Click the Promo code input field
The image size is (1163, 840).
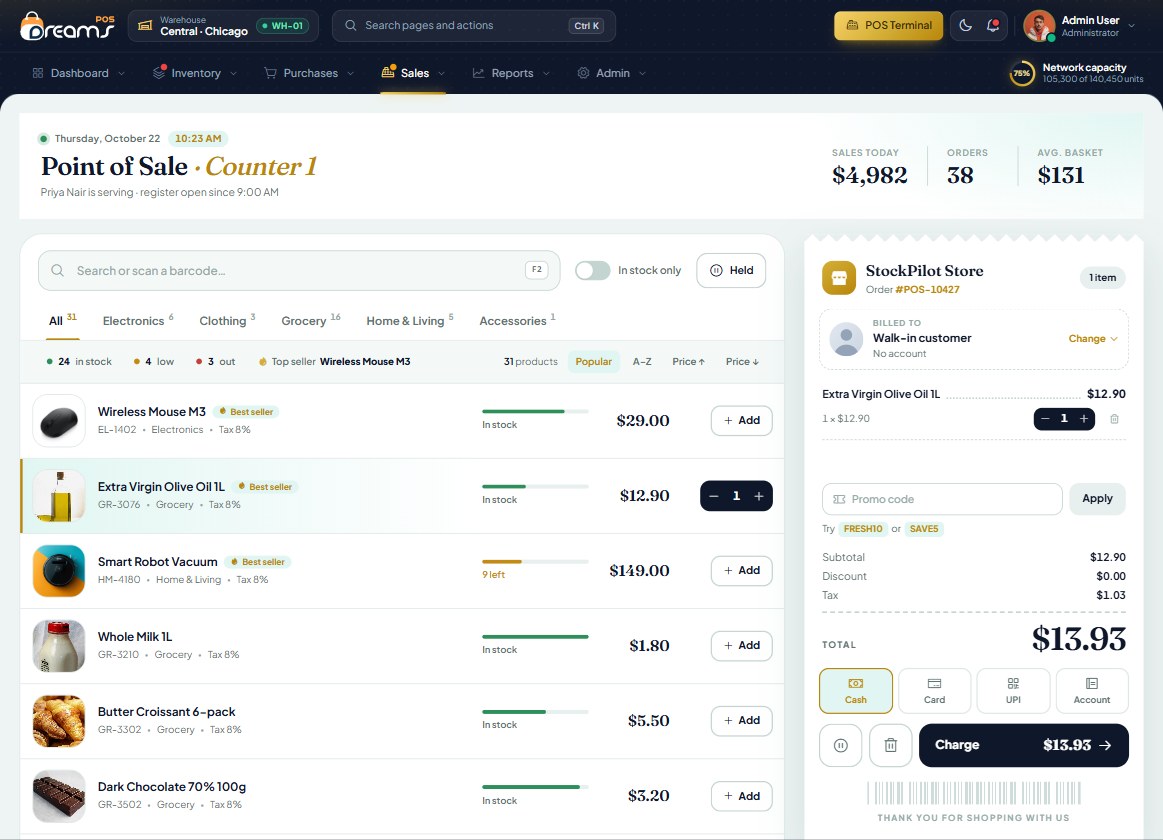click(942, 499)
